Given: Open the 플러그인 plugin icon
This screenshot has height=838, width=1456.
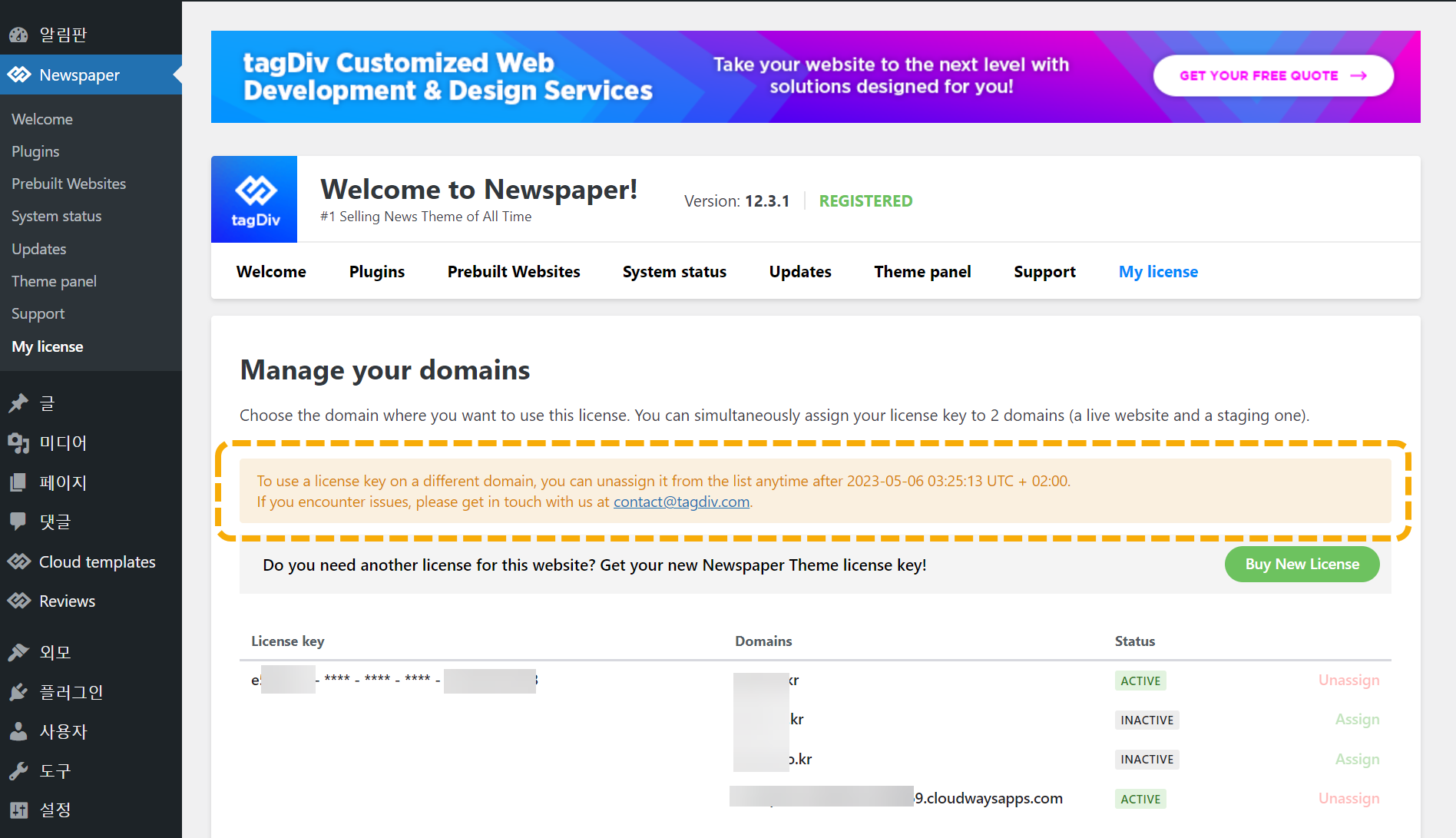Looking at the screenshot, I should tap(18, 692).
